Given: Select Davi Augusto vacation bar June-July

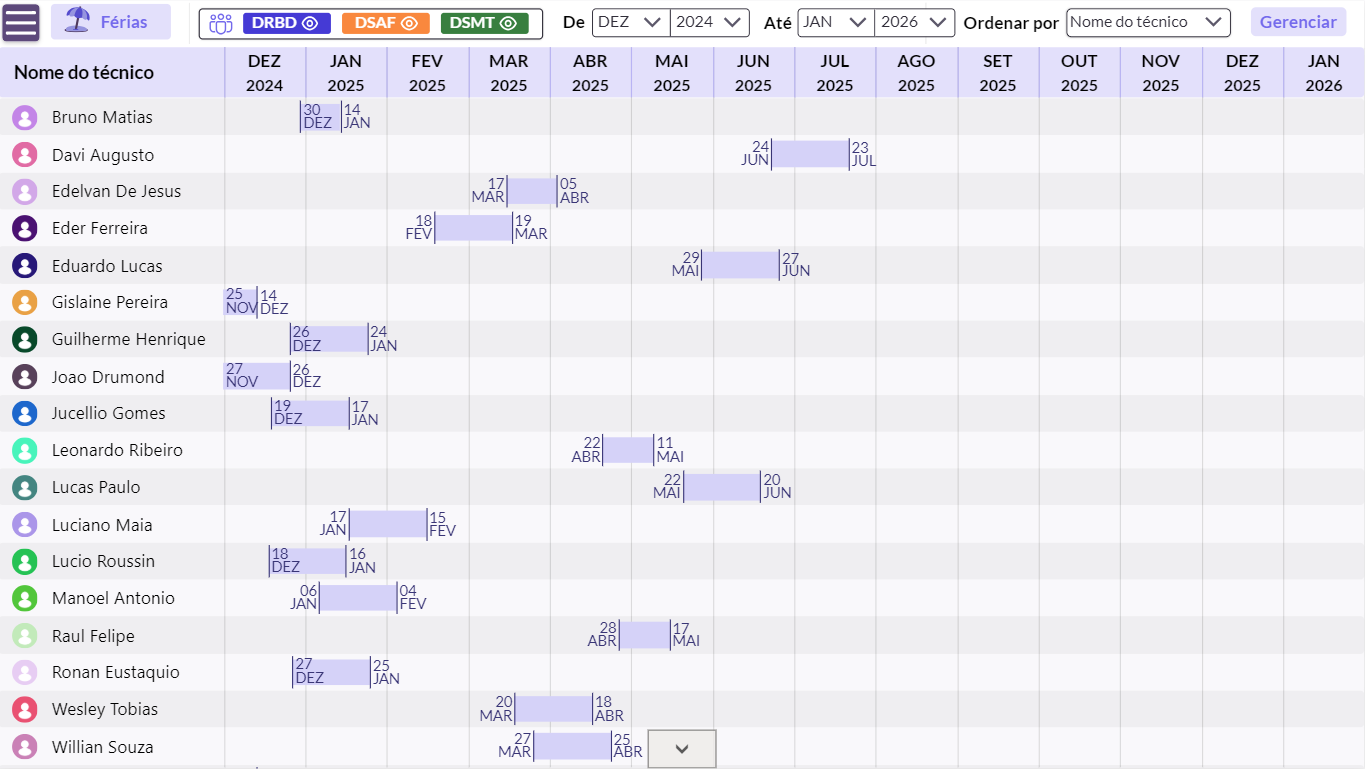Looking at the screenshot, I should click(810, 154).
